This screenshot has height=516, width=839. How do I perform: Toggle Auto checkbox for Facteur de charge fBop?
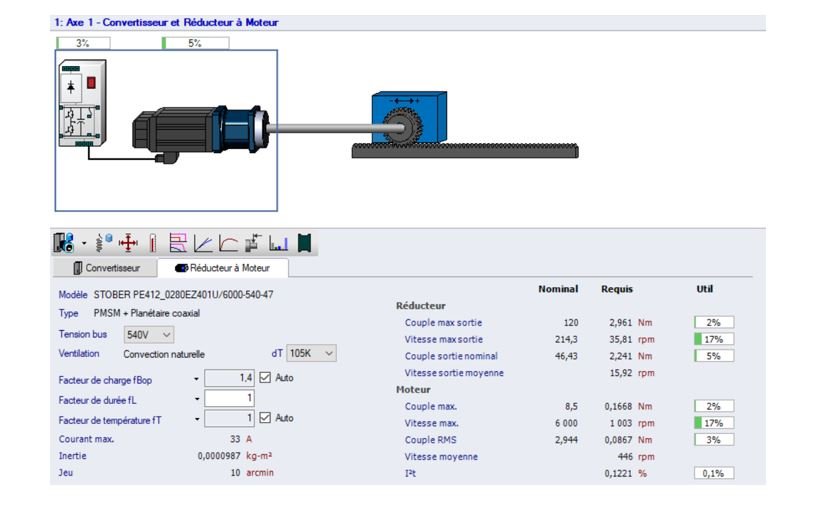[x=265, y=377]
